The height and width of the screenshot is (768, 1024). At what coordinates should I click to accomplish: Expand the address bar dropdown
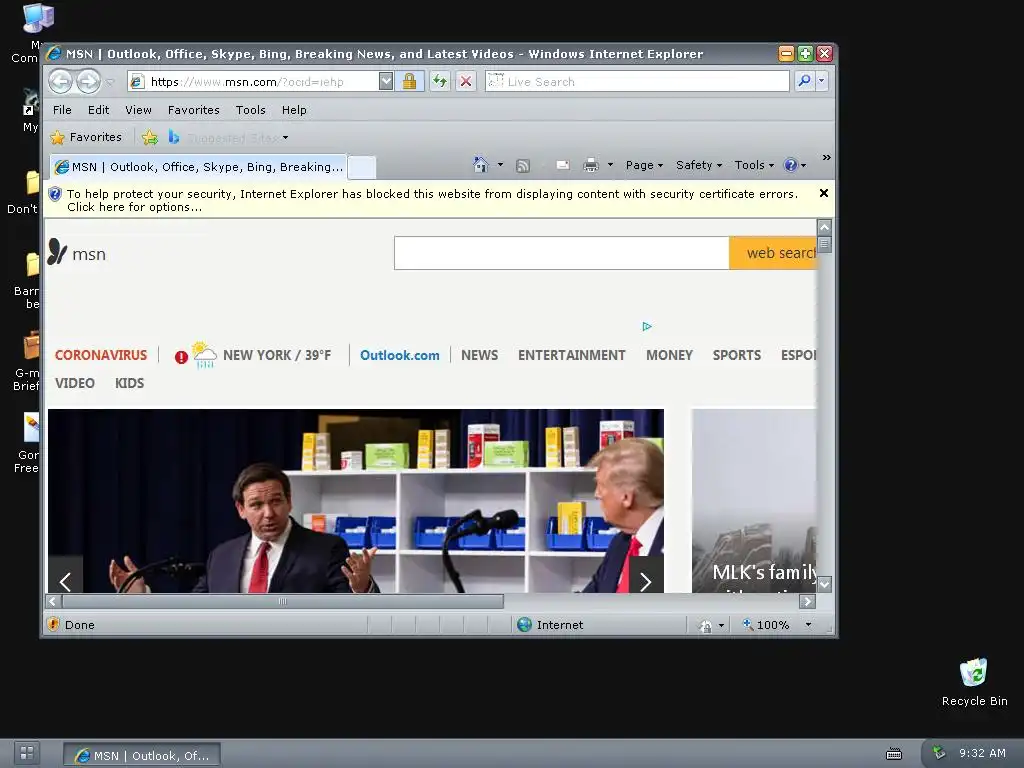(x=386, y=82)
